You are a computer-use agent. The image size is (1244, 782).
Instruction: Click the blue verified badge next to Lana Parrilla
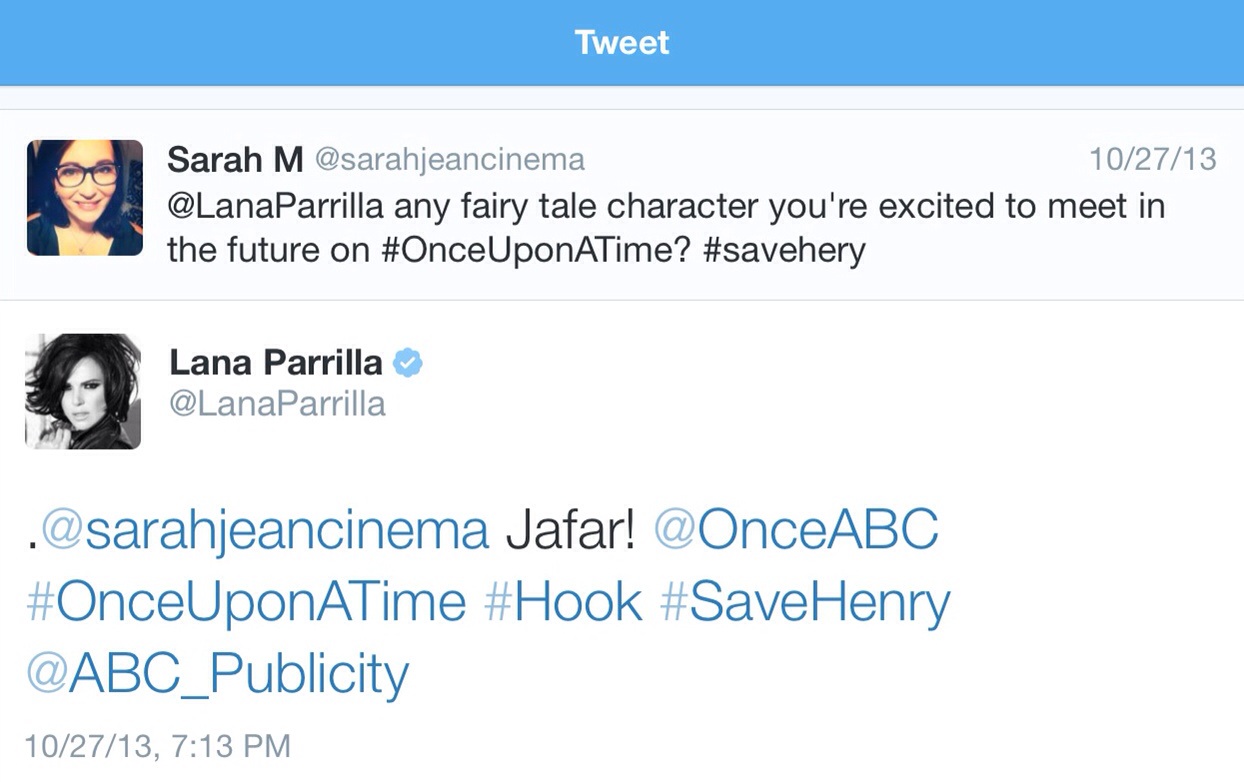point(407,363)
